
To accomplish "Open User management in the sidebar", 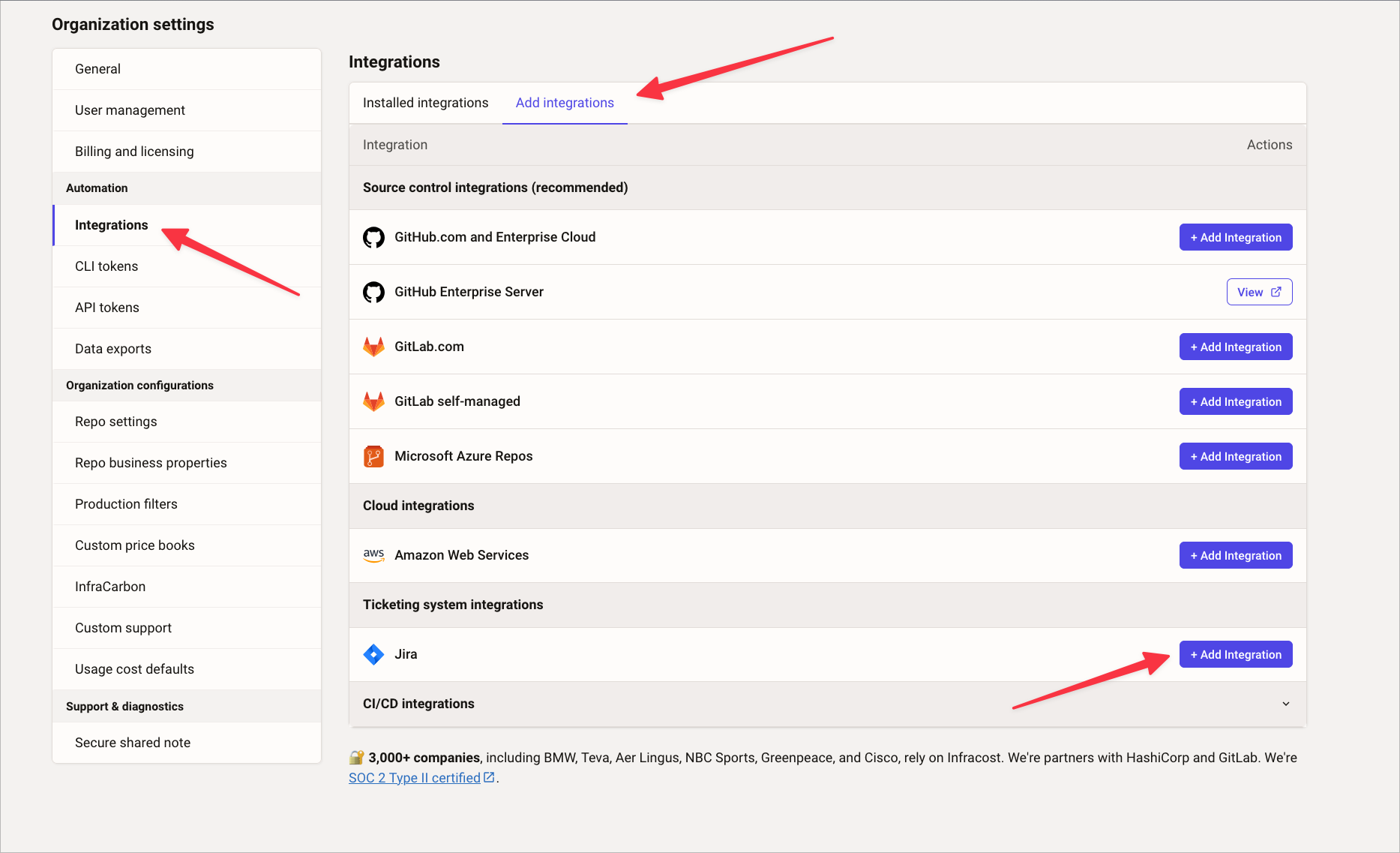I will [187, 110].
